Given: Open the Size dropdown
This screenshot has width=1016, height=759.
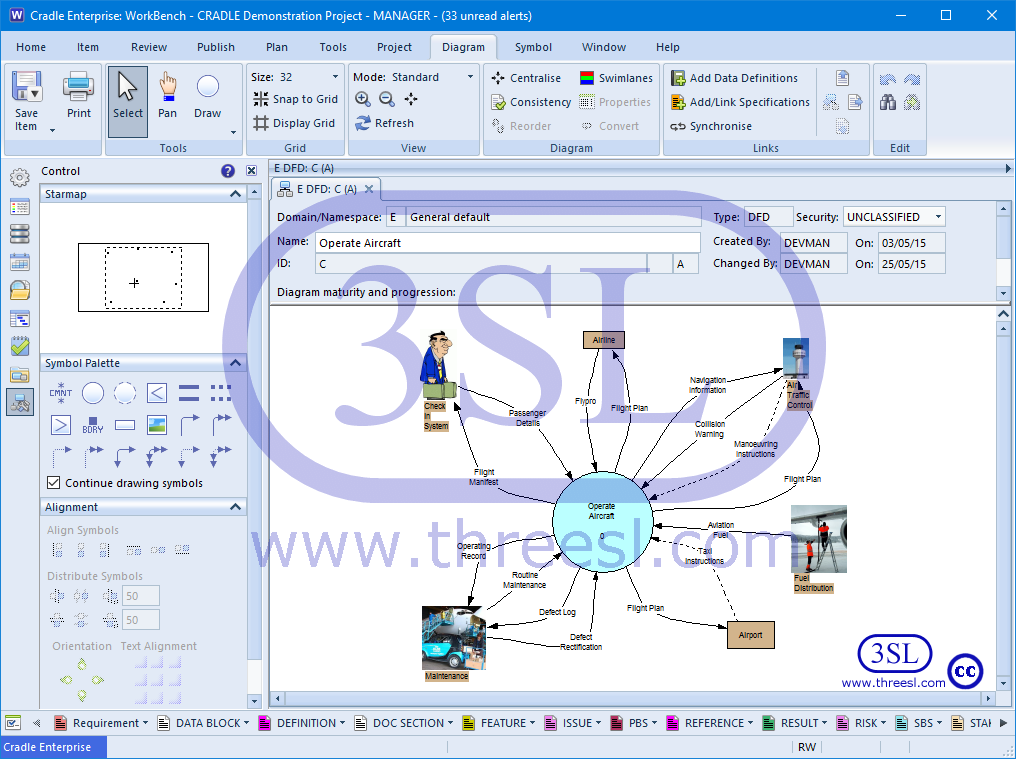Looking at the screenshot, I should click(335, 76).
